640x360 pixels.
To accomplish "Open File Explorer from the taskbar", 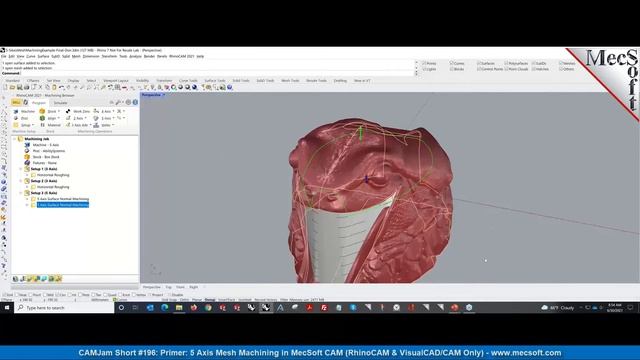I will pos(179,308).
